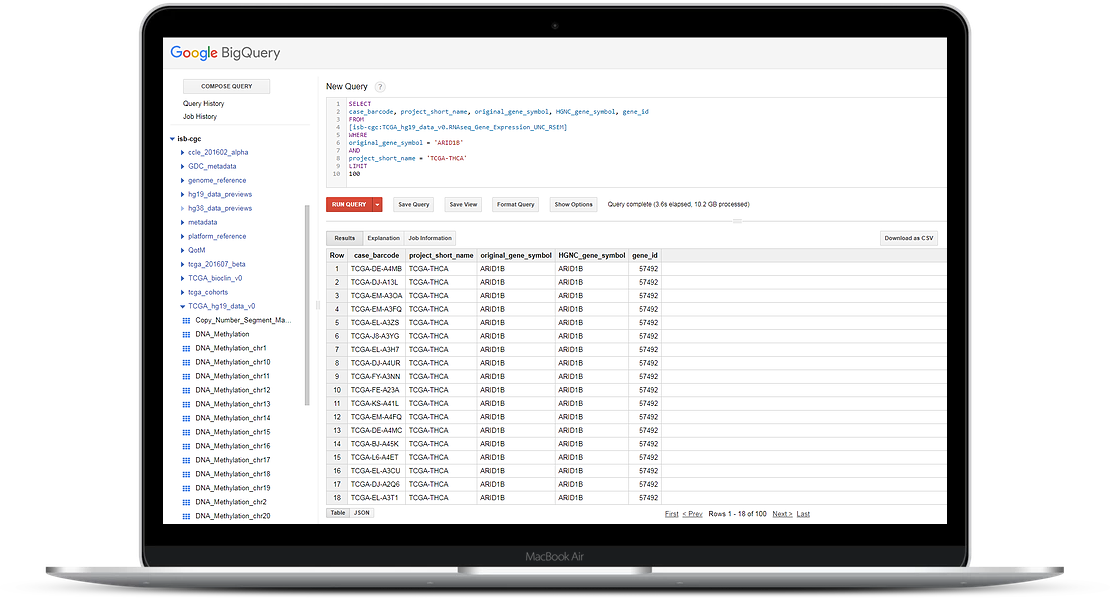The image size is (1110, 598).
Task: Click the table icon beside DNA_Methylation_chr14
Action: click(x=186, y=418)
